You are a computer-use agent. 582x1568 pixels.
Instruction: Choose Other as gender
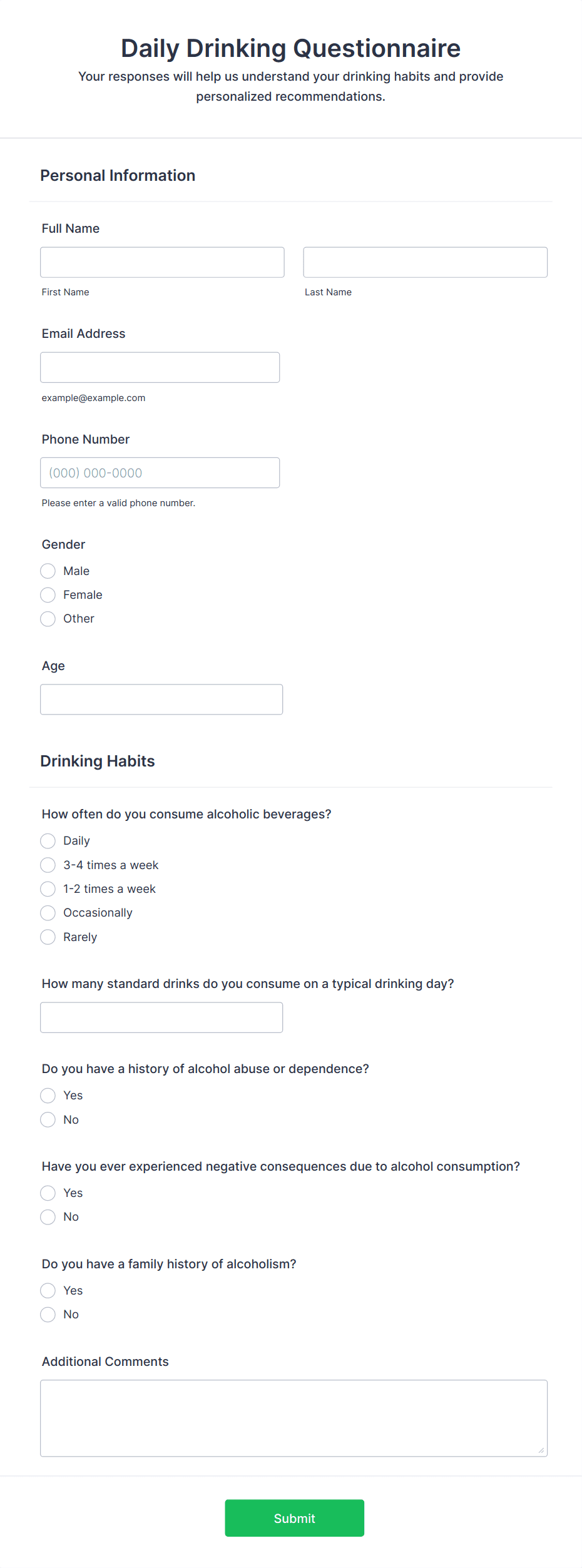pyautogui.click(x=48, y=618)
